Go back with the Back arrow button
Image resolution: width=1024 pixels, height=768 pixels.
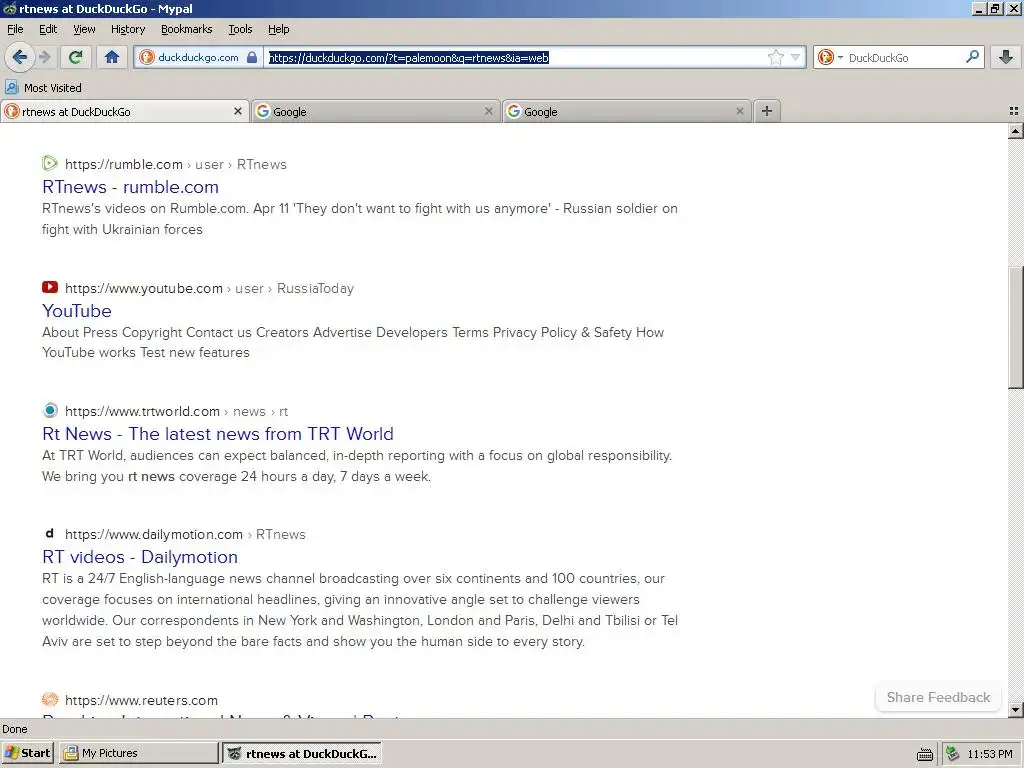20,57
